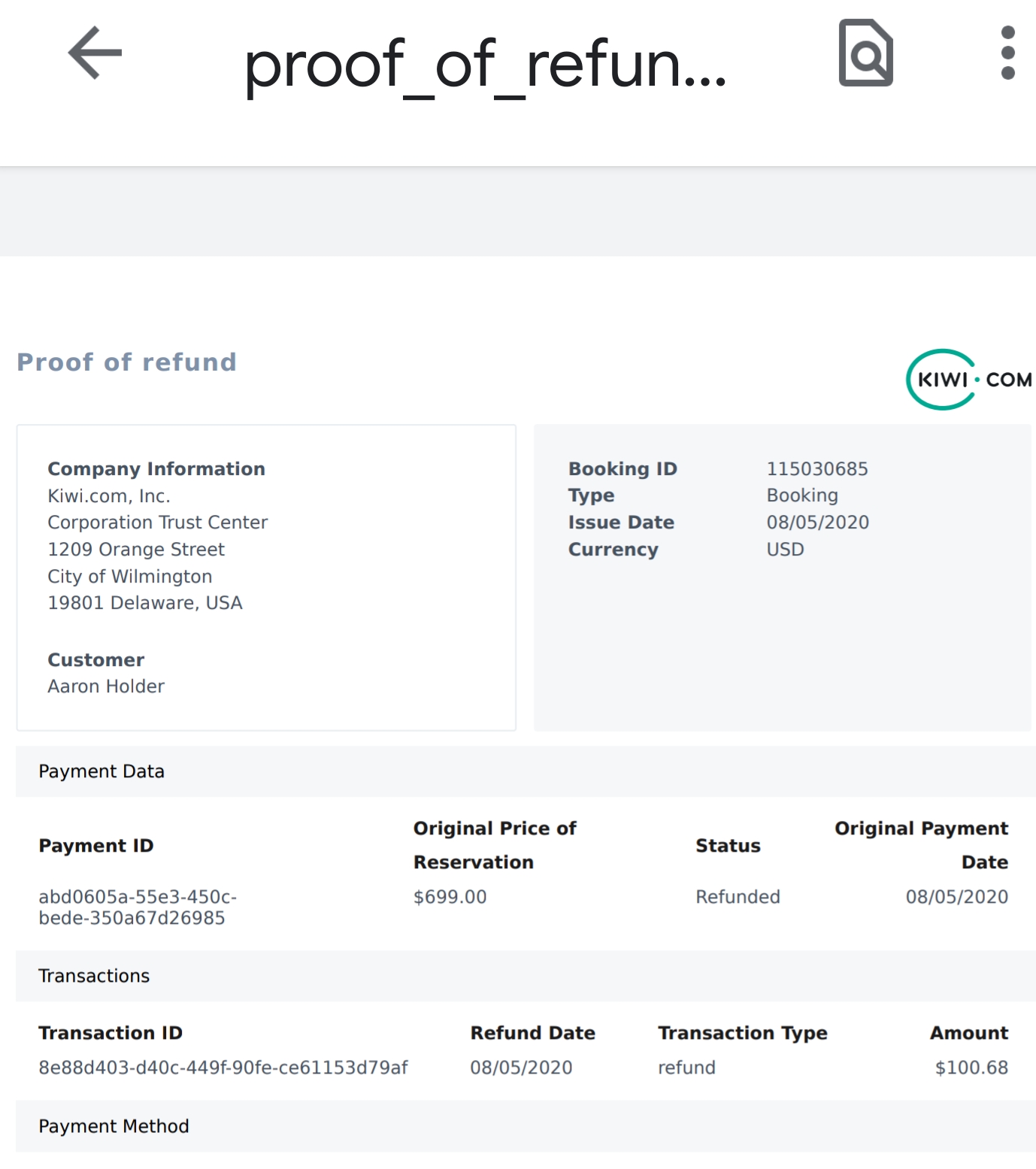The image size is (1036, 1169).
Task: Open the find-in-document search icon
Action: (x=866, y=53)
